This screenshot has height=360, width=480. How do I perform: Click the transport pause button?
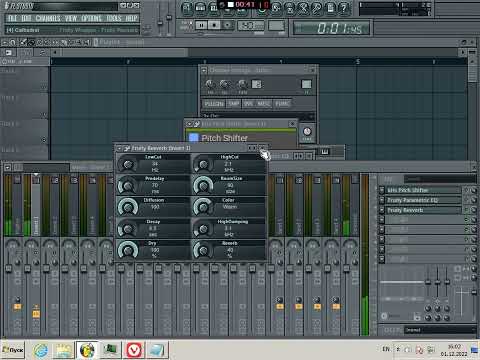click(x=201, y=25)
